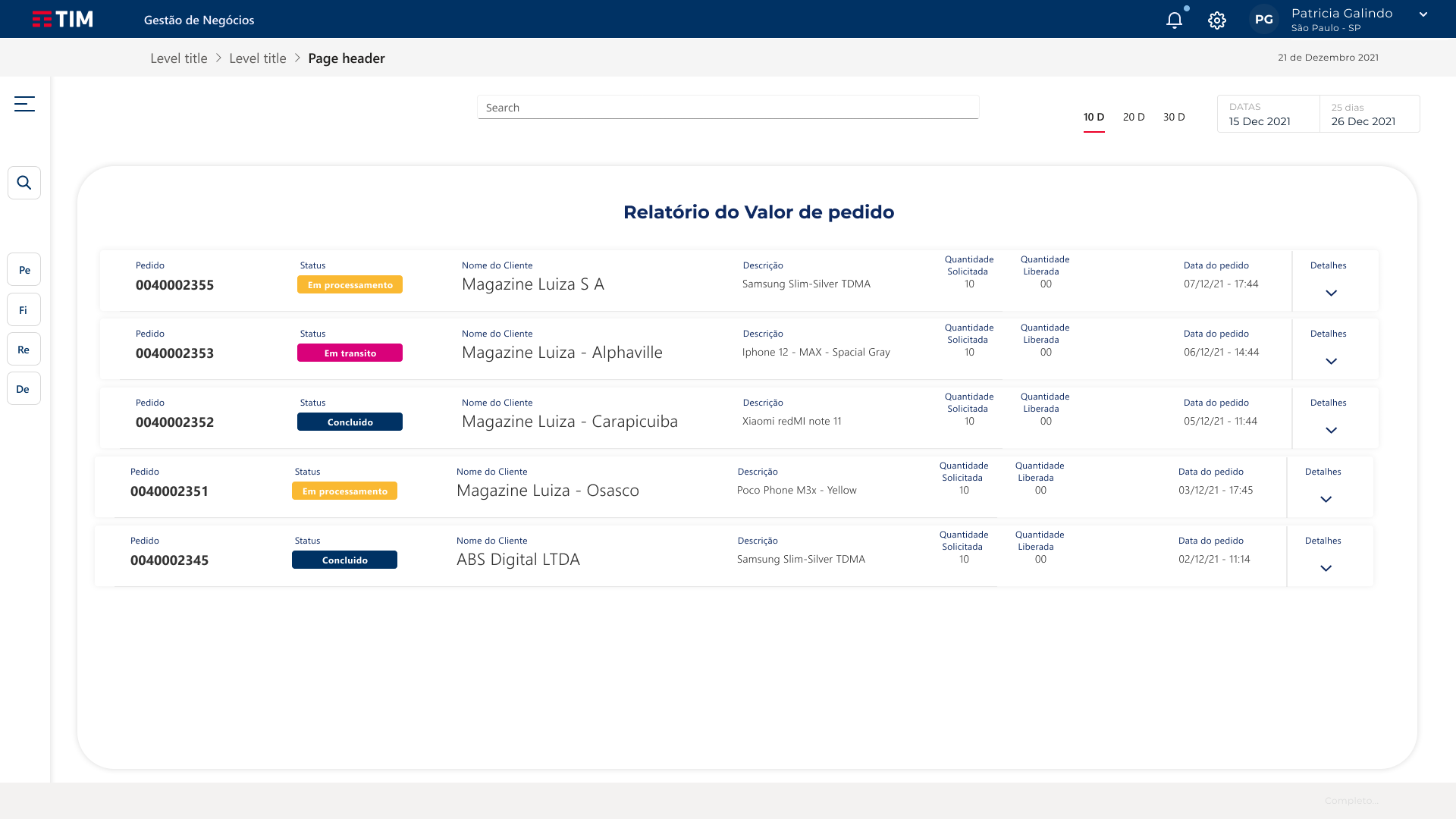The width and height of the screenshot is (1456, 819).
Task: Click client Magazine Luiza - Carapicuiba
Action: coord(570,422)
